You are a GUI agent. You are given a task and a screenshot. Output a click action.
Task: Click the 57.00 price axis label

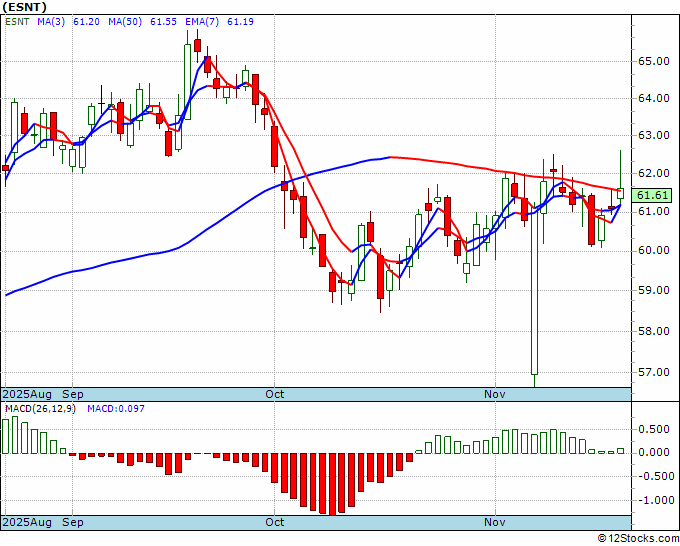point(654,373)
